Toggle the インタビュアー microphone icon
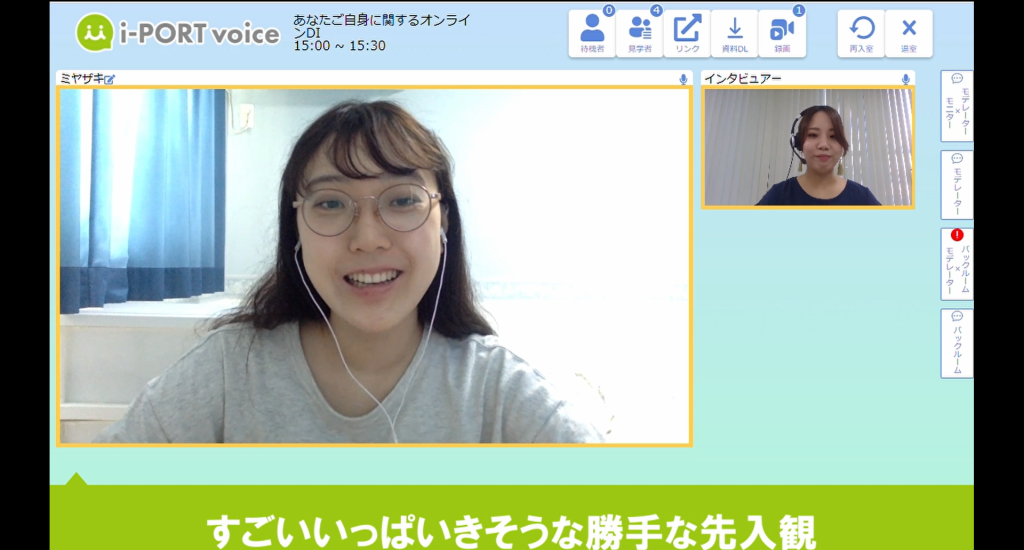This screenshot has height=550, width=1024. pos(905,79)
